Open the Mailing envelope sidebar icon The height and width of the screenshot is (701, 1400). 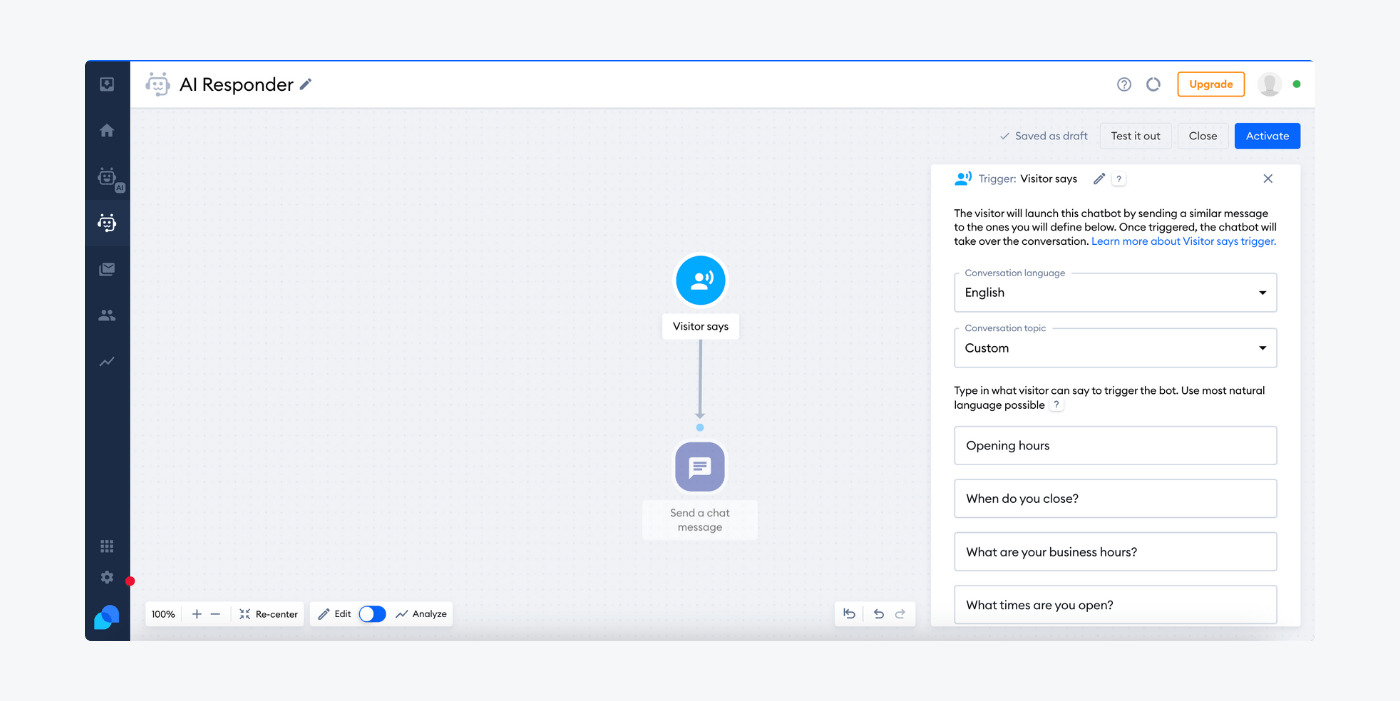(x=107, y=269)
